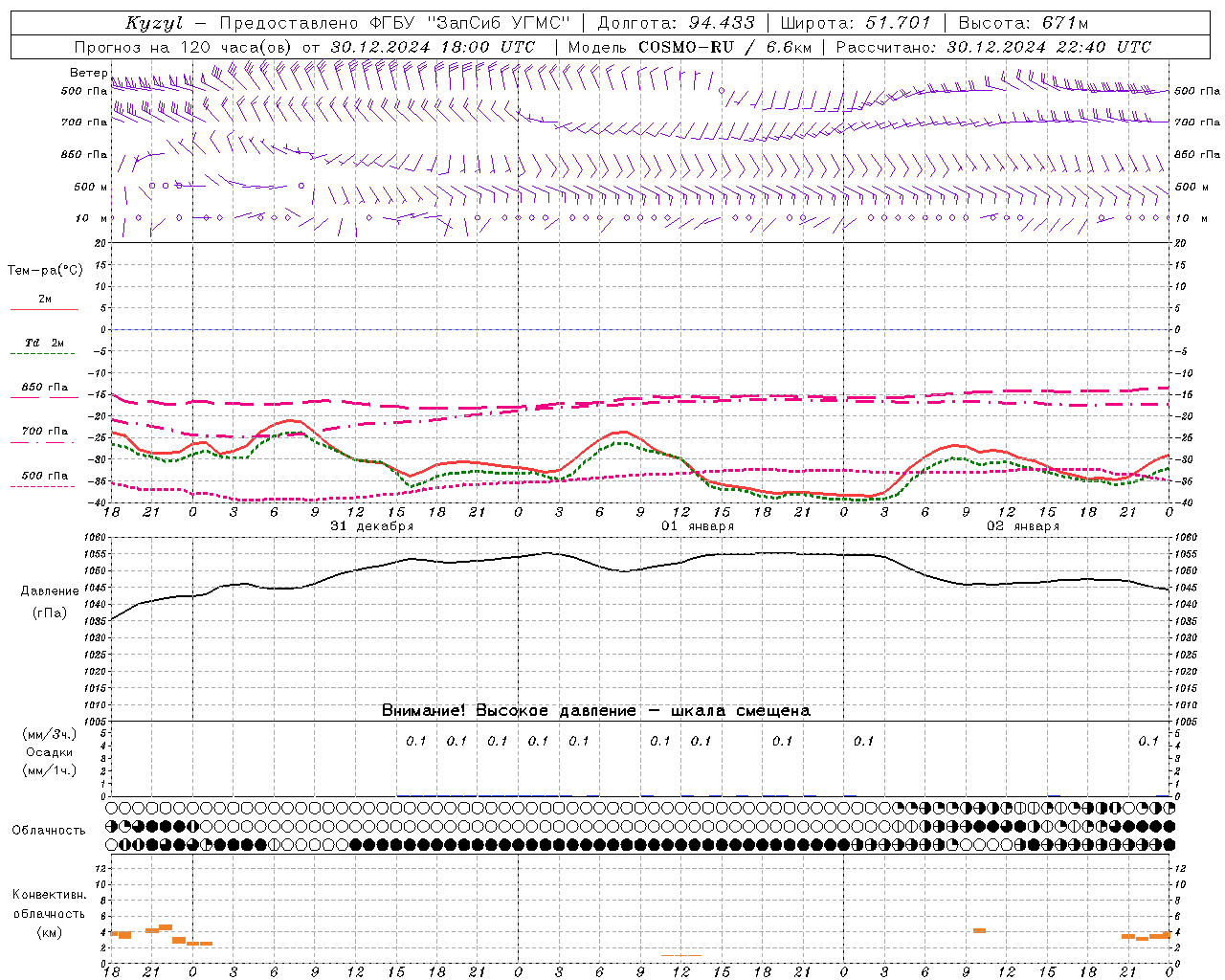Click the Осадки panel label
The width and height of the screenshot is (1225, 980).
point(50,752)
